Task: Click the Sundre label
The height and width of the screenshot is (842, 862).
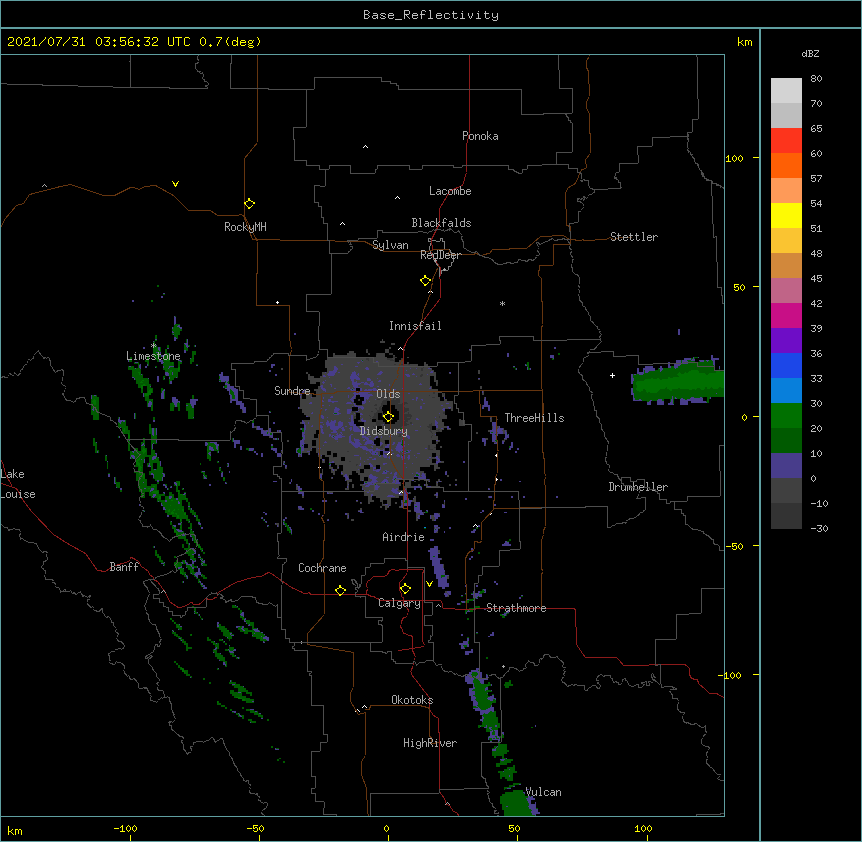Action: (x=292, y=391)
